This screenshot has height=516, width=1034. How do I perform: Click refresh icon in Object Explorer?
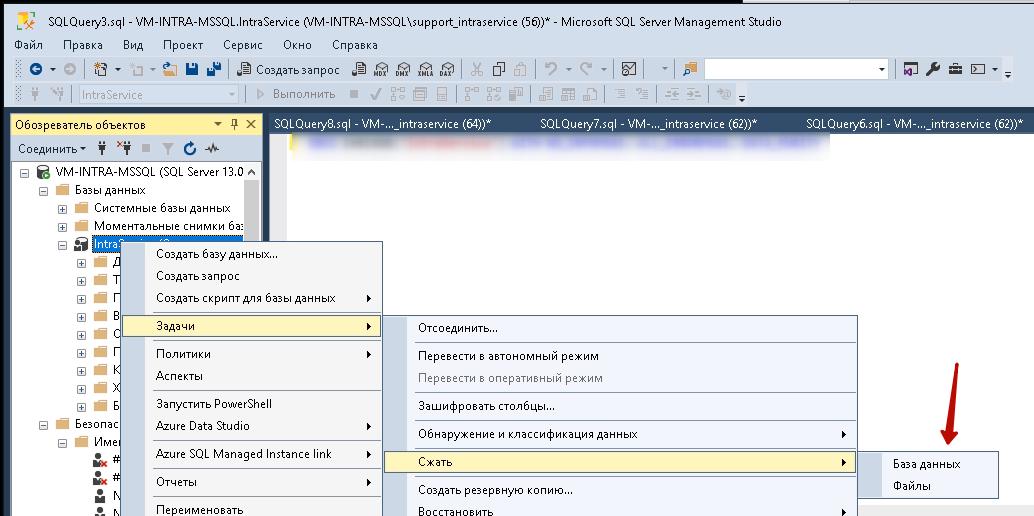coord(190,148)
